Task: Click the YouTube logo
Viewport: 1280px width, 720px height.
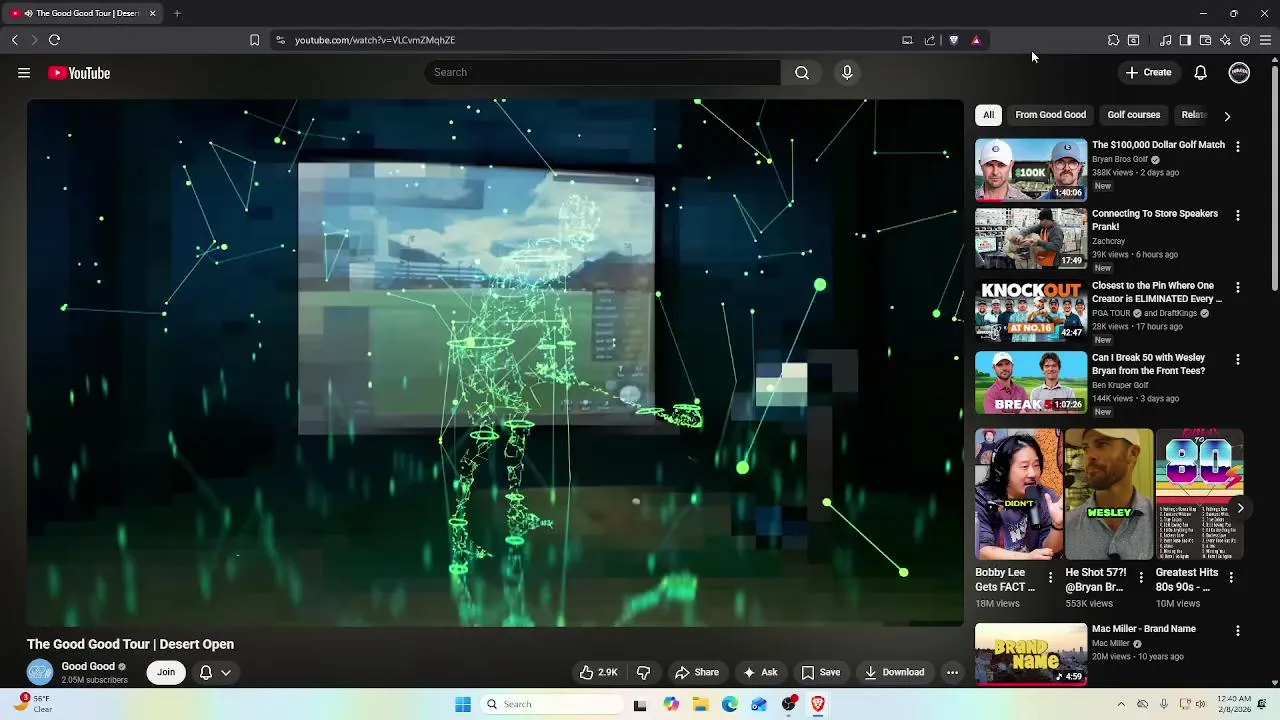Action: coord(79,73)
